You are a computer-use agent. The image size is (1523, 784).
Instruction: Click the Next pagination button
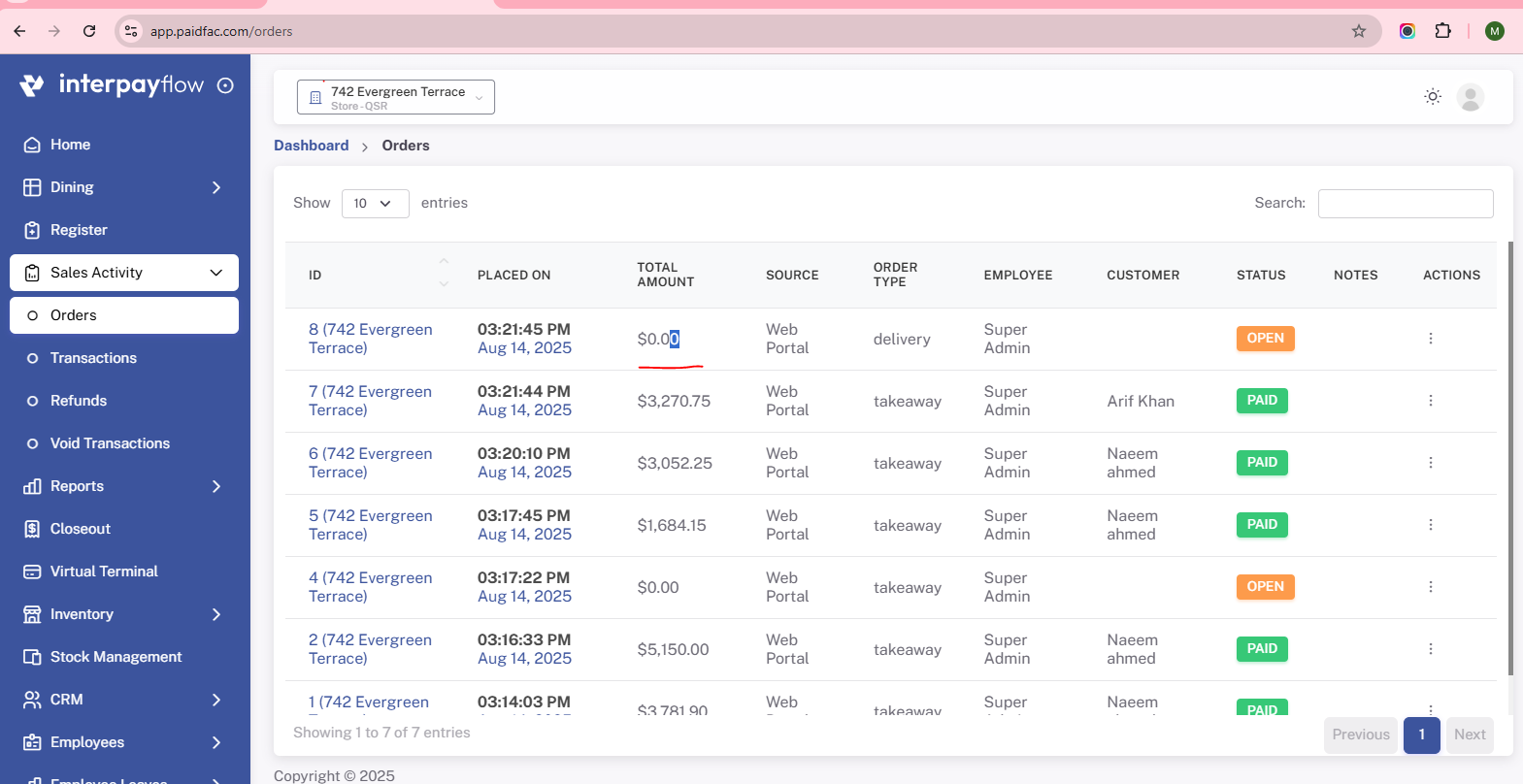1470,735
